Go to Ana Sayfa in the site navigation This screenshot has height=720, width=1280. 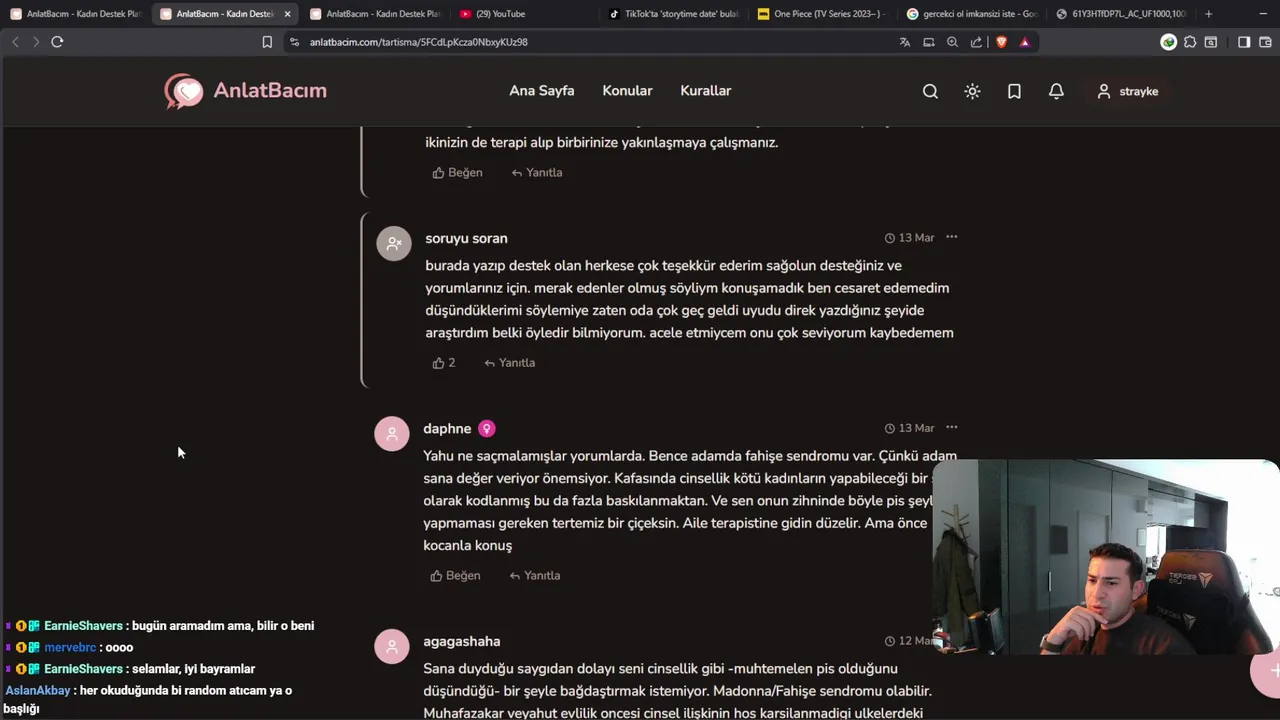point(542,91)
